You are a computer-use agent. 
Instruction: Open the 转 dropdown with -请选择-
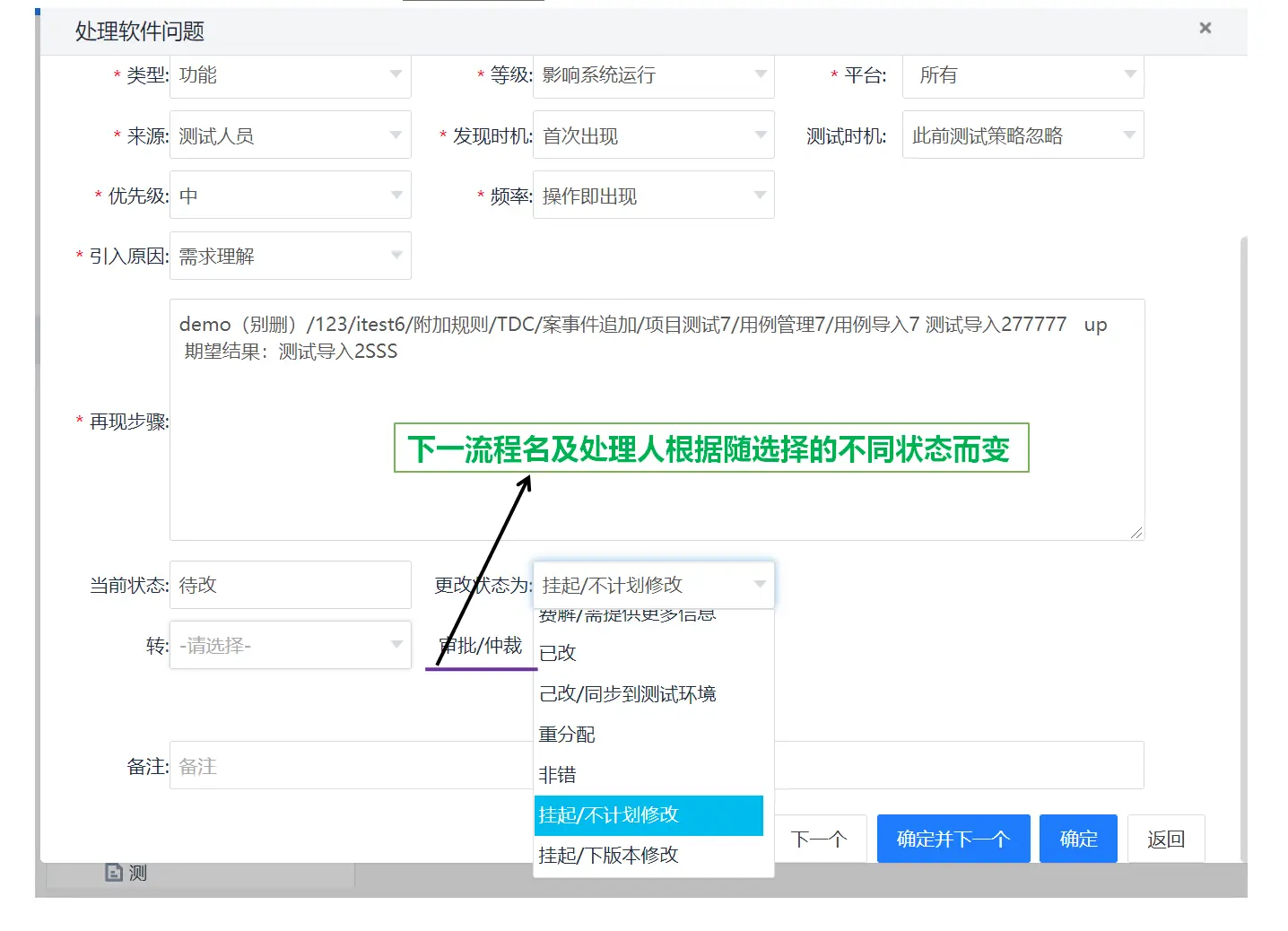tap(291, 645)
